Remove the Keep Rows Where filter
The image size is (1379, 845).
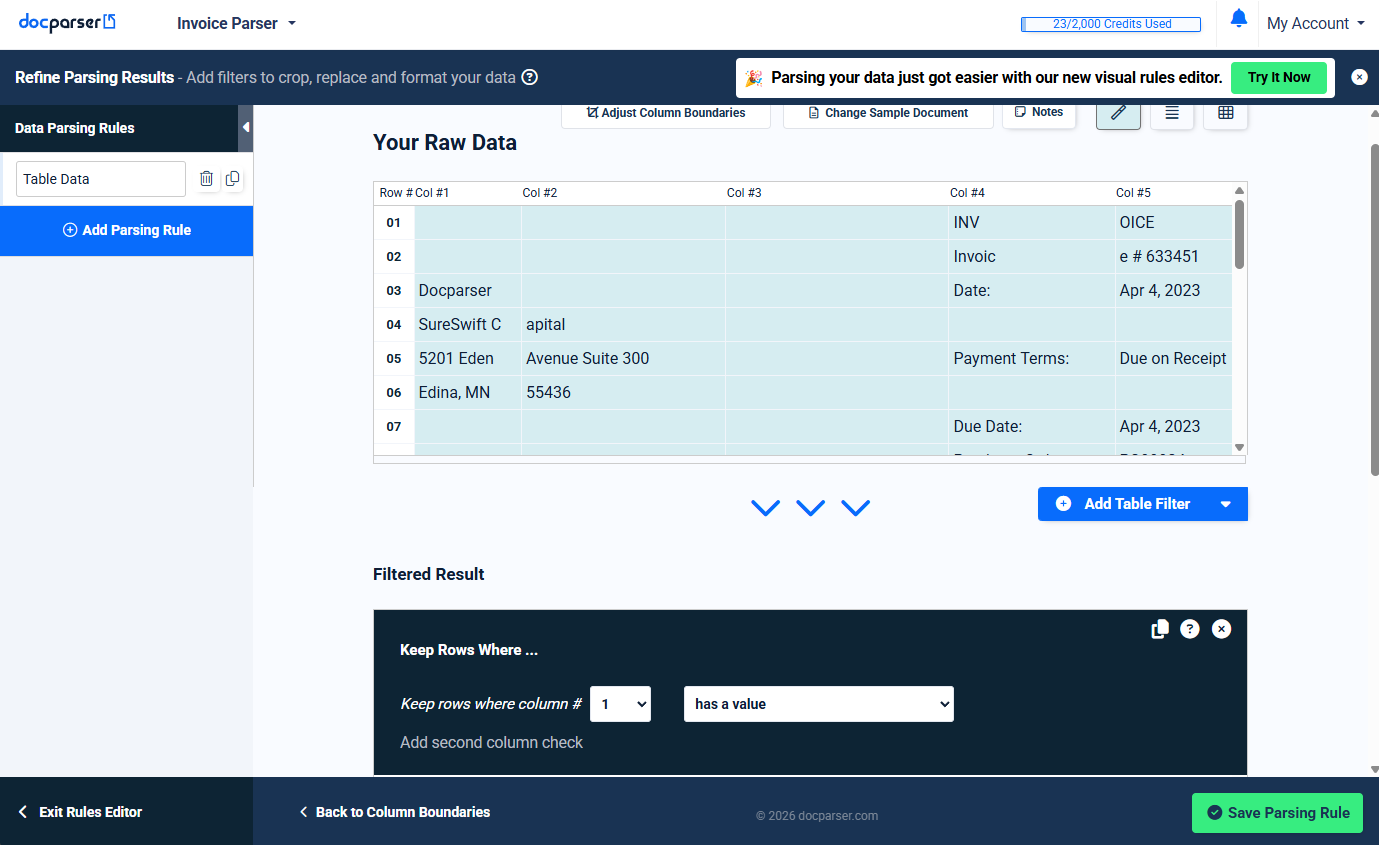[1221, 629]
